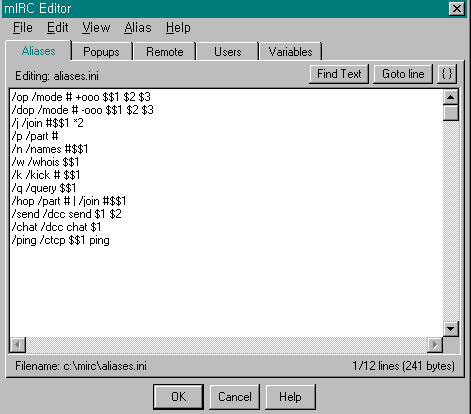
Task: Click the Find Text button
Action: [x=339, y=74]
